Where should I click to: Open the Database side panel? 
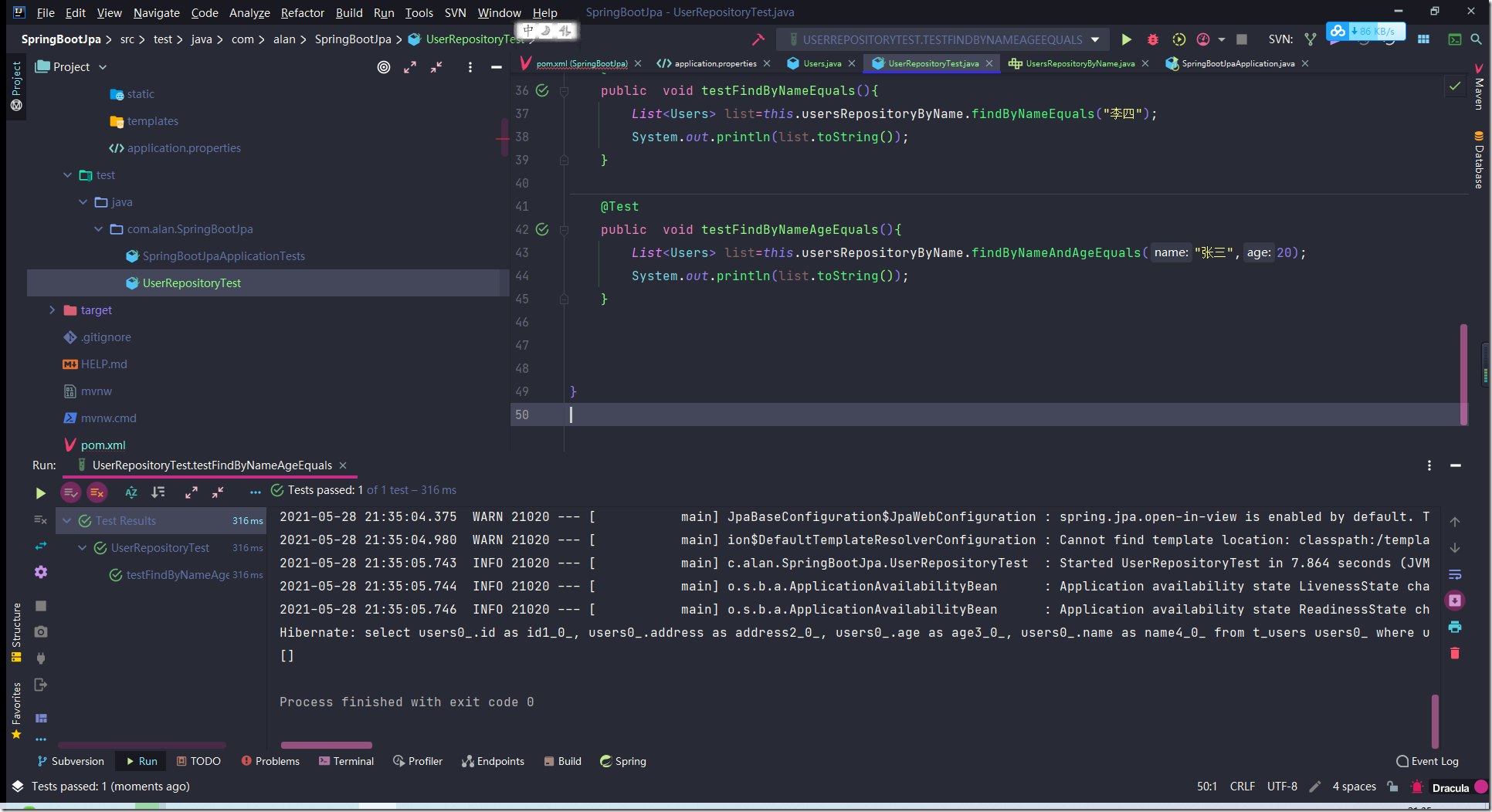(1479, 160)
